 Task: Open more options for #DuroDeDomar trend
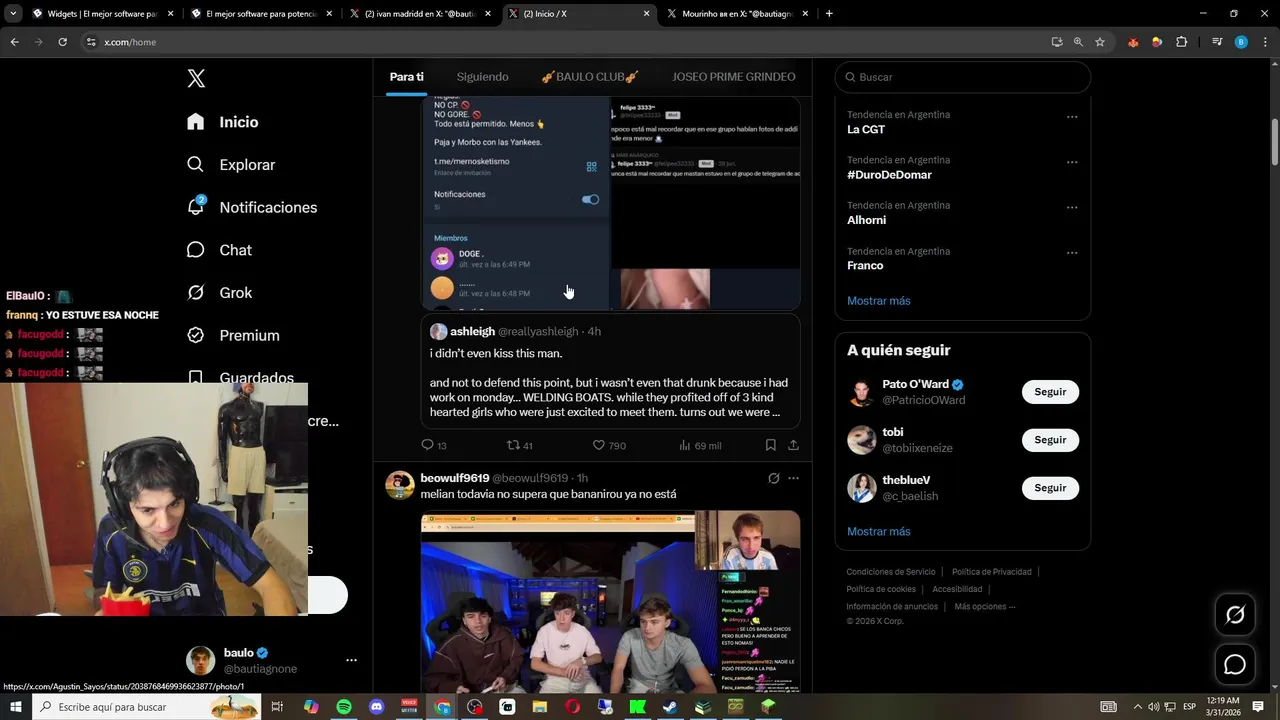pyautogui.click(x=1072, y=162)
